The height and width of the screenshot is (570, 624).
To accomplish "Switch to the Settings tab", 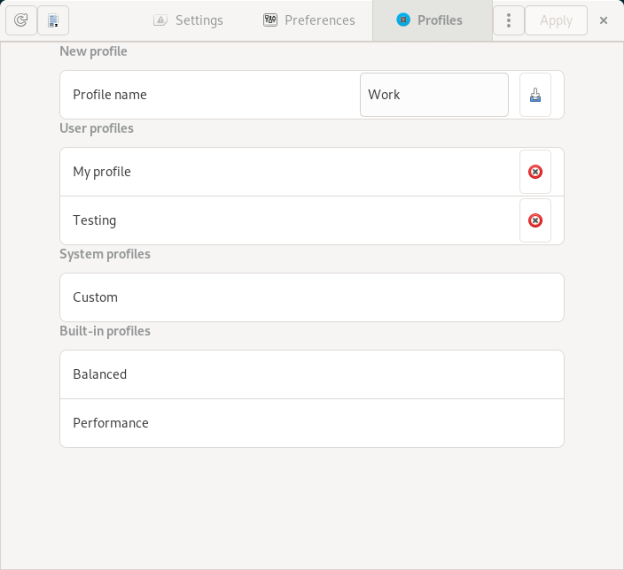I will (x=199, y=20).
